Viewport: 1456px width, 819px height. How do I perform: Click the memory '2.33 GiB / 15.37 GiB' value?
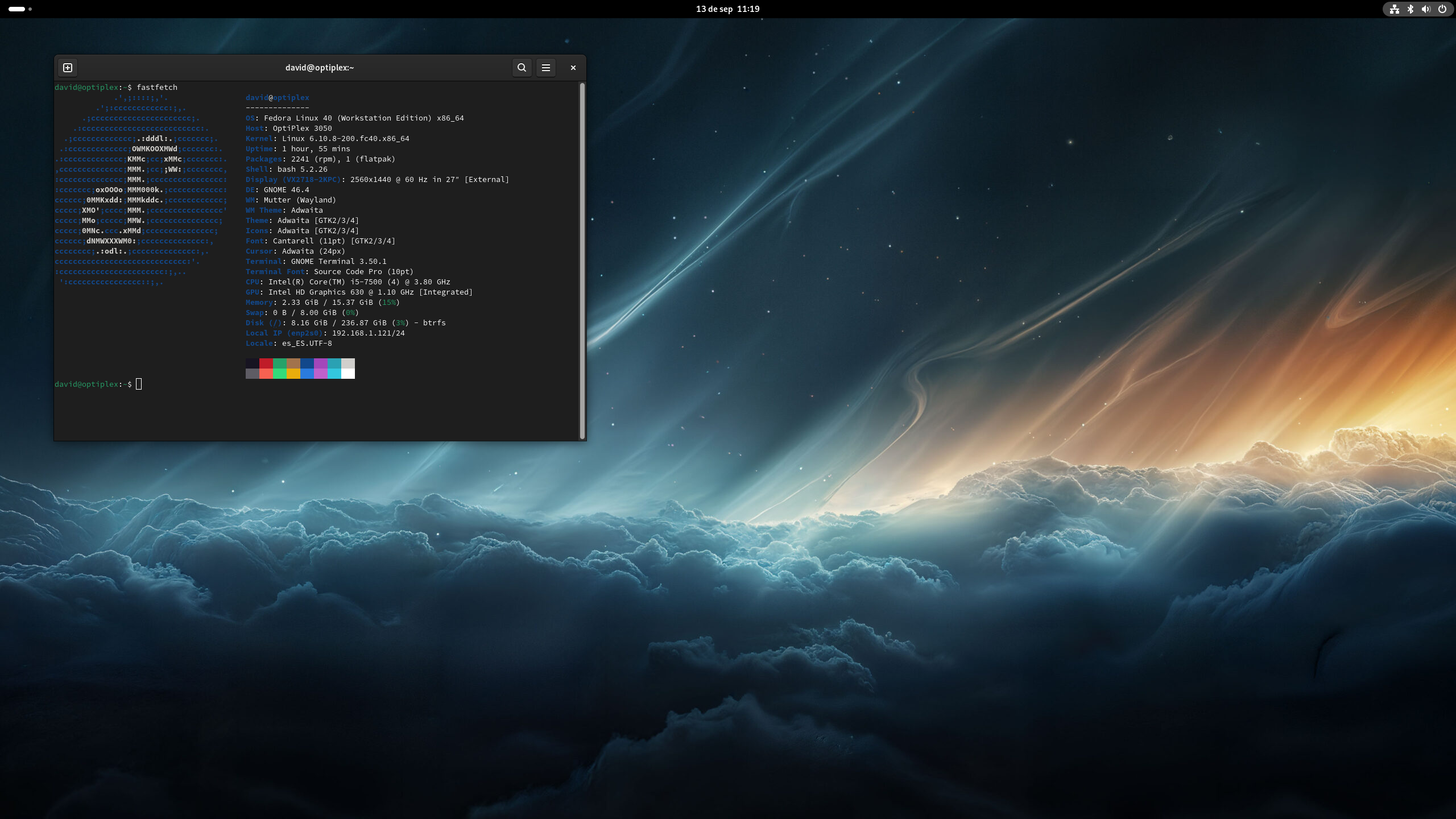(328, 303)
